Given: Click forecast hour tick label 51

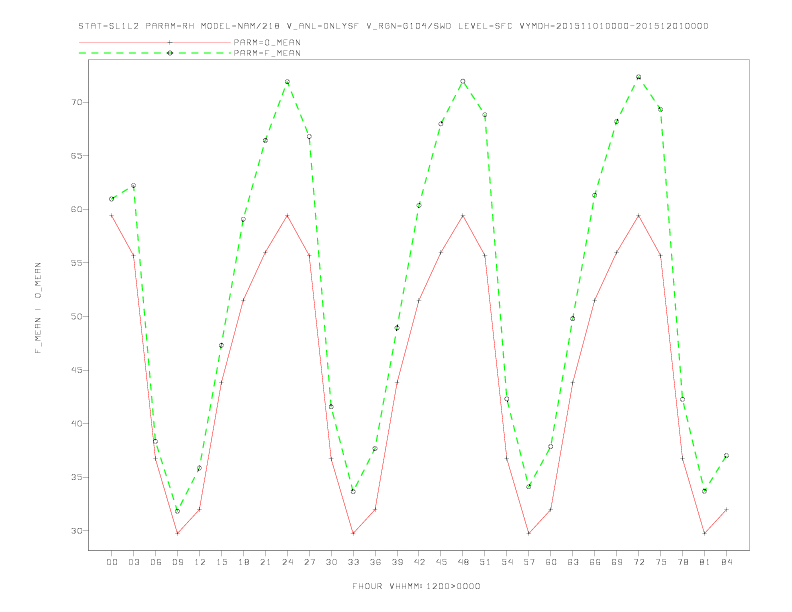Looking at the screenshot, I should (x=485, y=562).
